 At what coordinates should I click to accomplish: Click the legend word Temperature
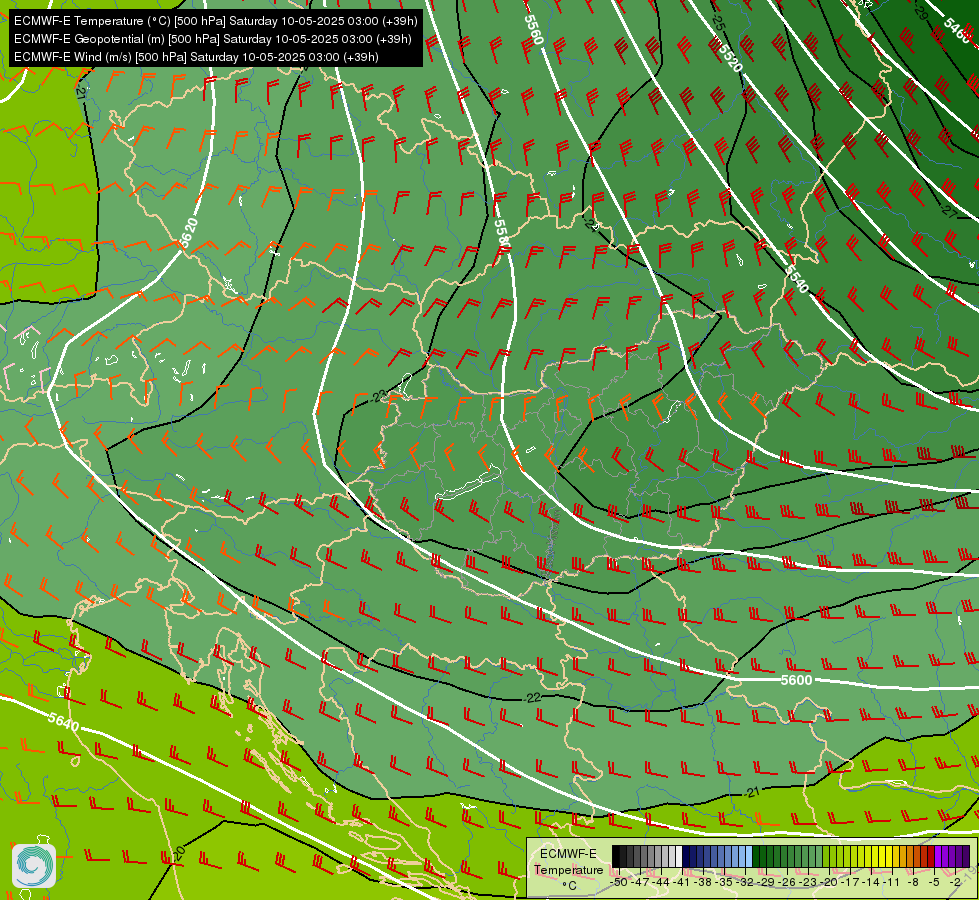point(568,870)
